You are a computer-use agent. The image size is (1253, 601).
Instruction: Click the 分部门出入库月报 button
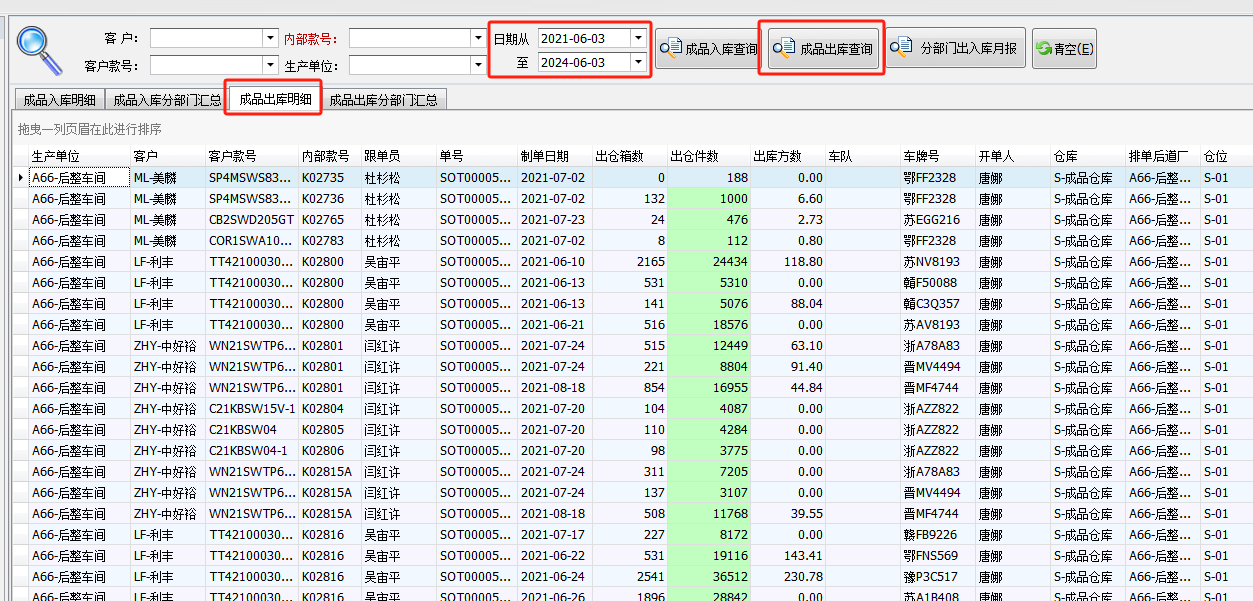[x=955, y=48]
